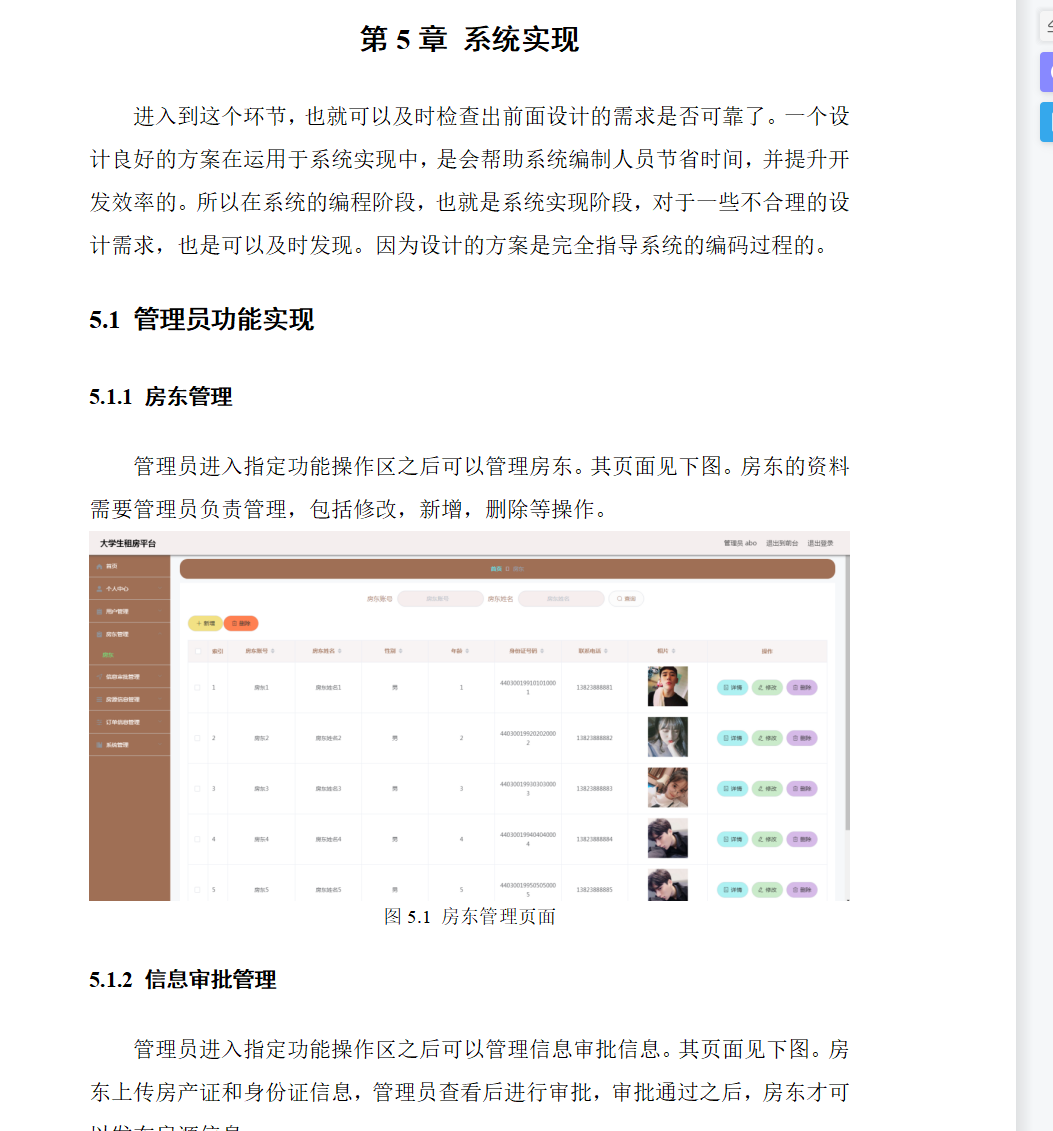
Task: Click the 房东管理 sidebar icon
Action: click(x=99, y=633)
